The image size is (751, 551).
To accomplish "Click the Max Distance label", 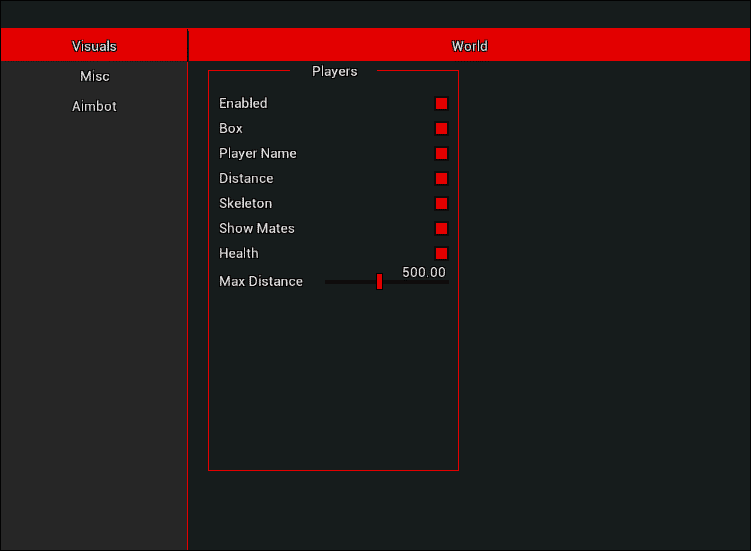I will point(260,281).
